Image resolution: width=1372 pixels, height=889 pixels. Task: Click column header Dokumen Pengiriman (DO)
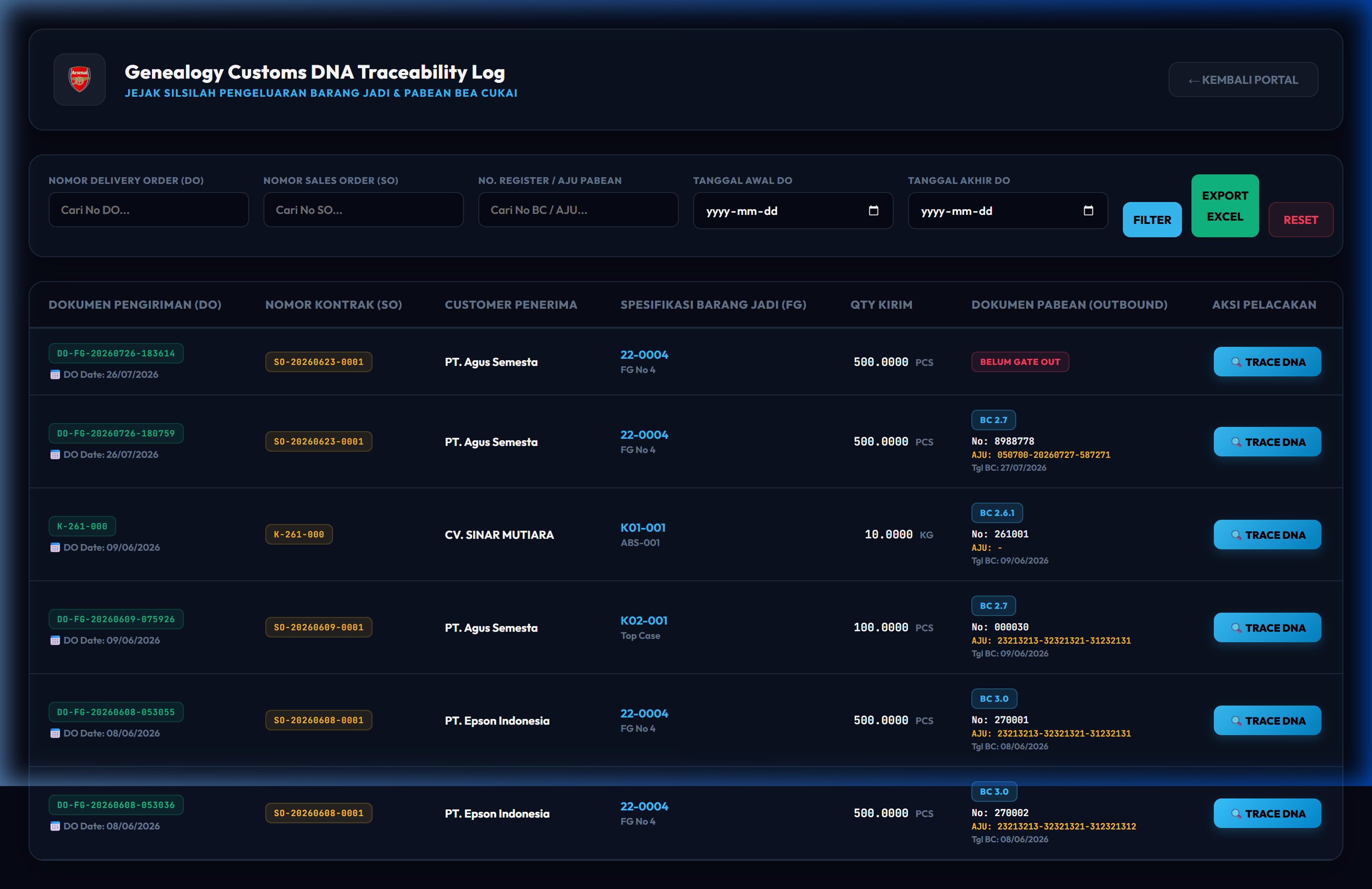tap(135, 304)
